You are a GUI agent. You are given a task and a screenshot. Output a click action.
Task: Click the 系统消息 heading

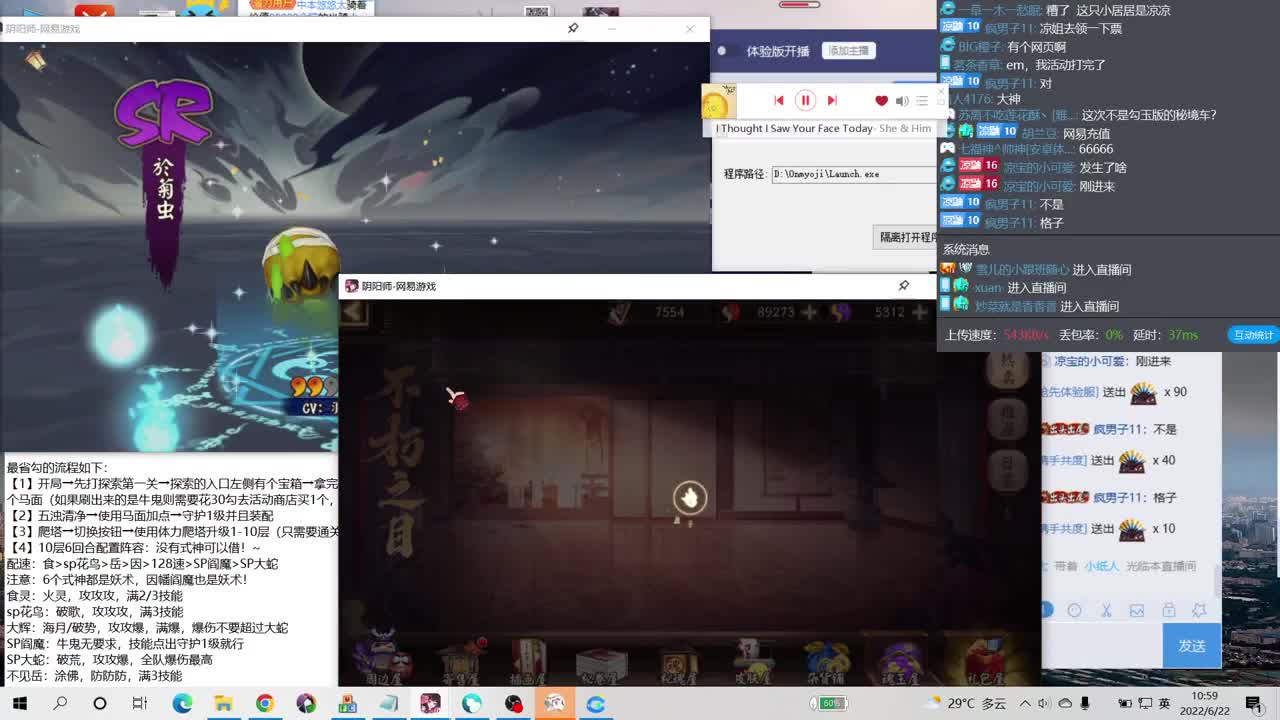[965, 249]
